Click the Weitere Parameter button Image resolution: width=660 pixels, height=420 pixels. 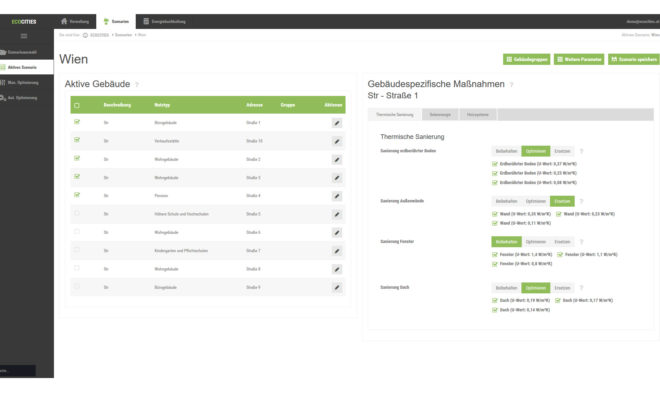coord(579,59)
